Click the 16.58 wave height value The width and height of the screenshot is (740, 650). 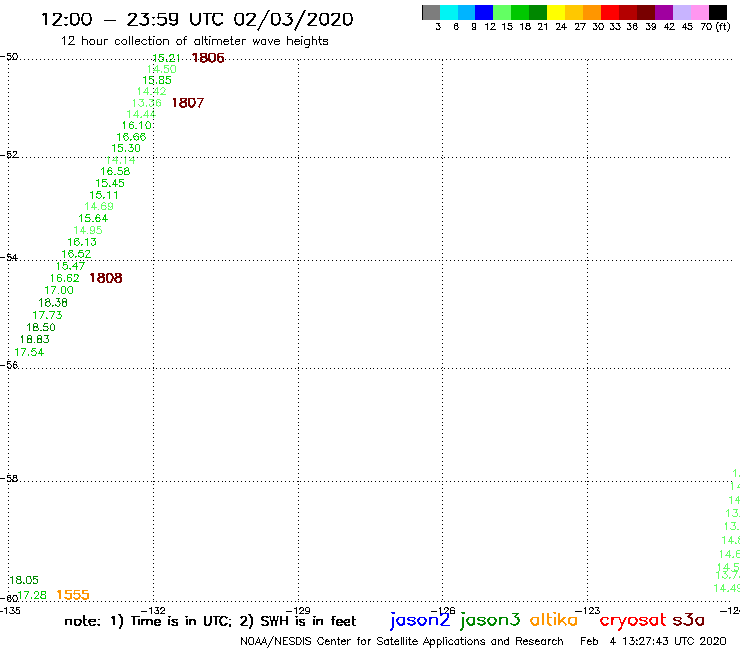[115, 172]
